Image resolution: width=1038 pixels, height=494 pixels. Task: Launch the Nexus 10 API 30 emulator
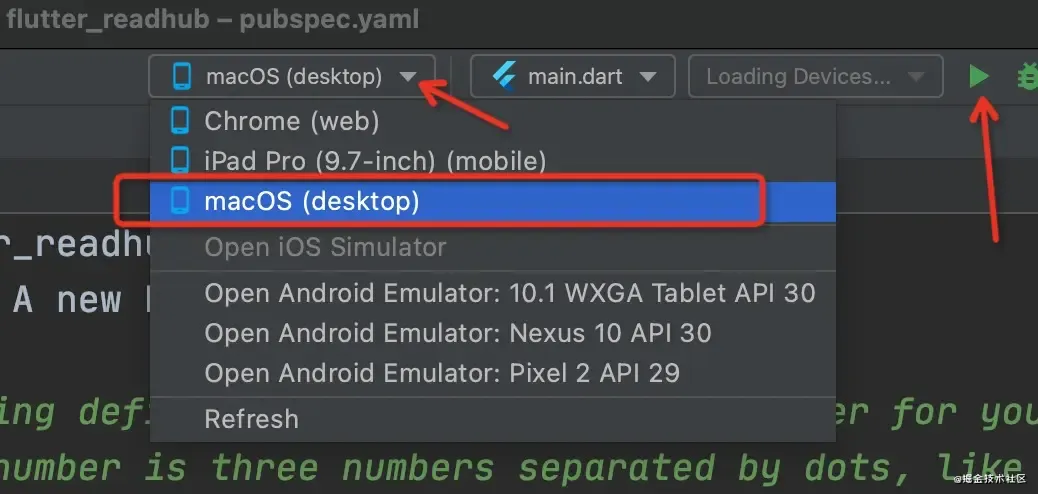458,332
